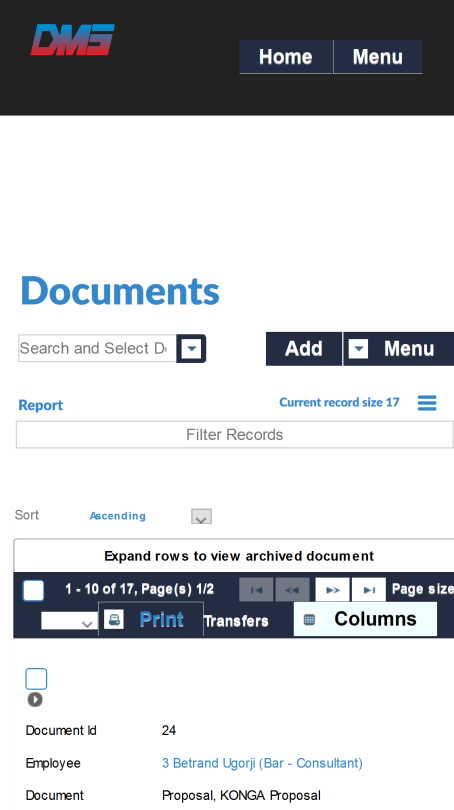Open the Home tab in top navigation

(286, 57)
